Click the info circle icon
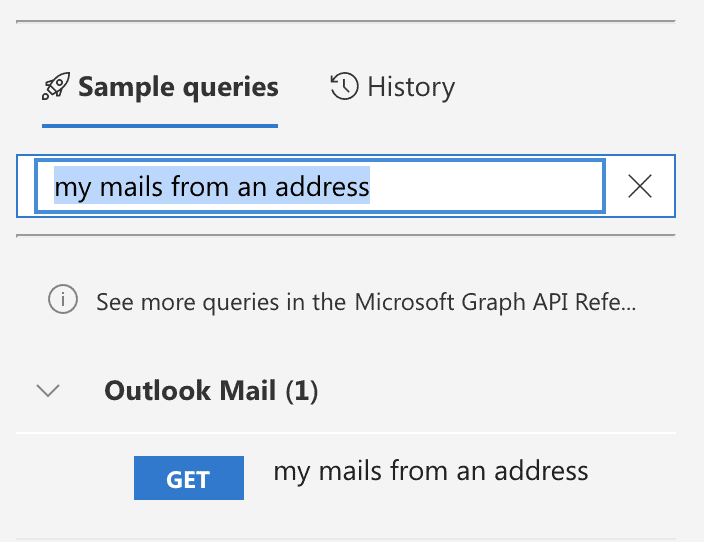704x542 pixels. [63, 299]
